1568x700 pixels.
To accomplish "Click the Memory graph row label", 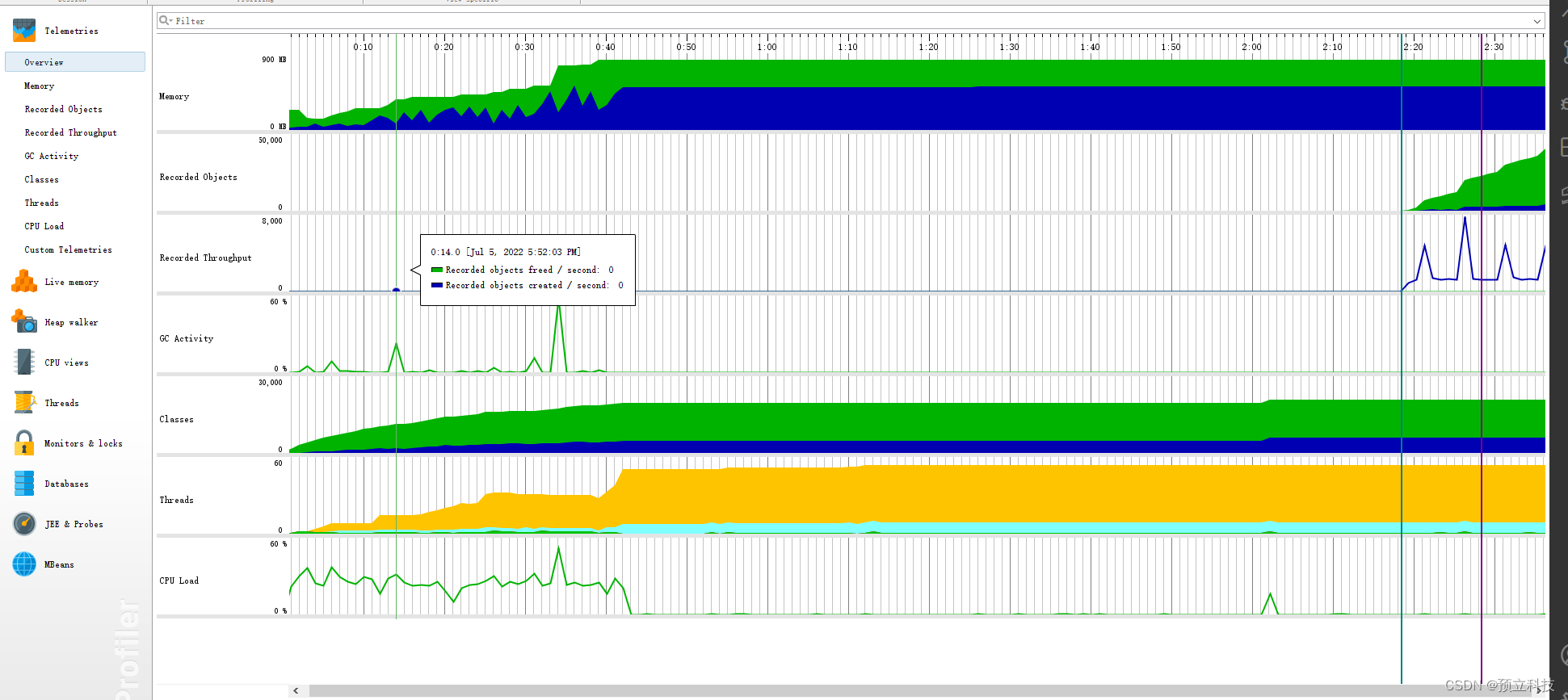I will [174, 96].
